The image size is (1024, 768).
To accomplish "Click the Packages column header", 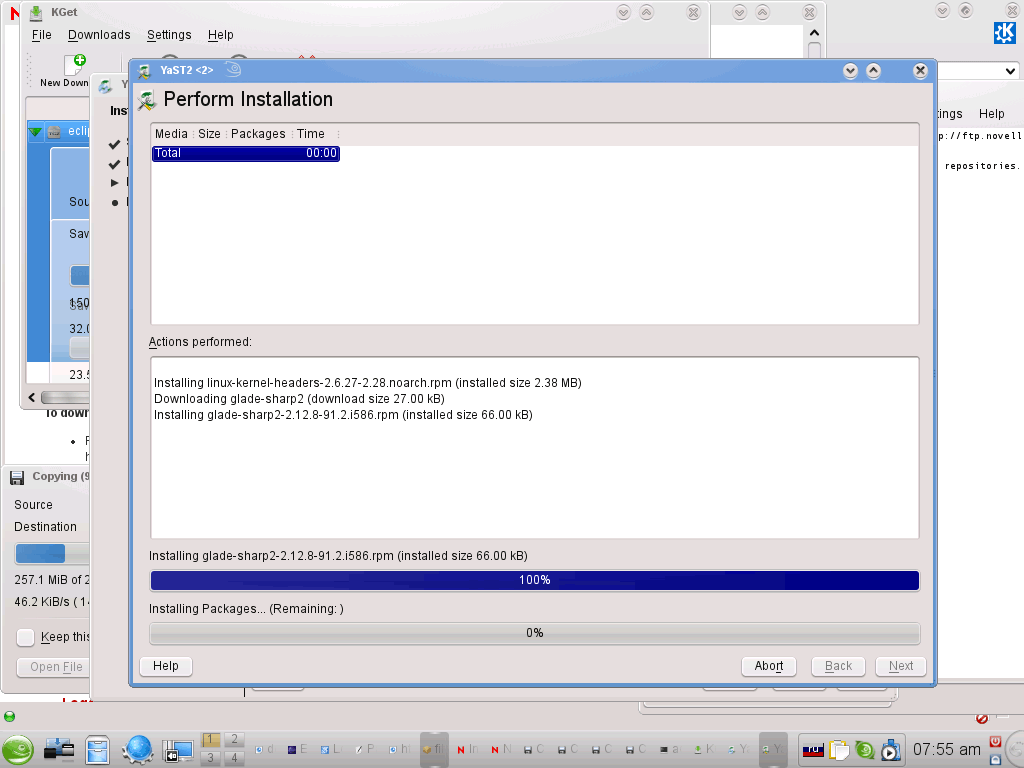I will (258, 134).
